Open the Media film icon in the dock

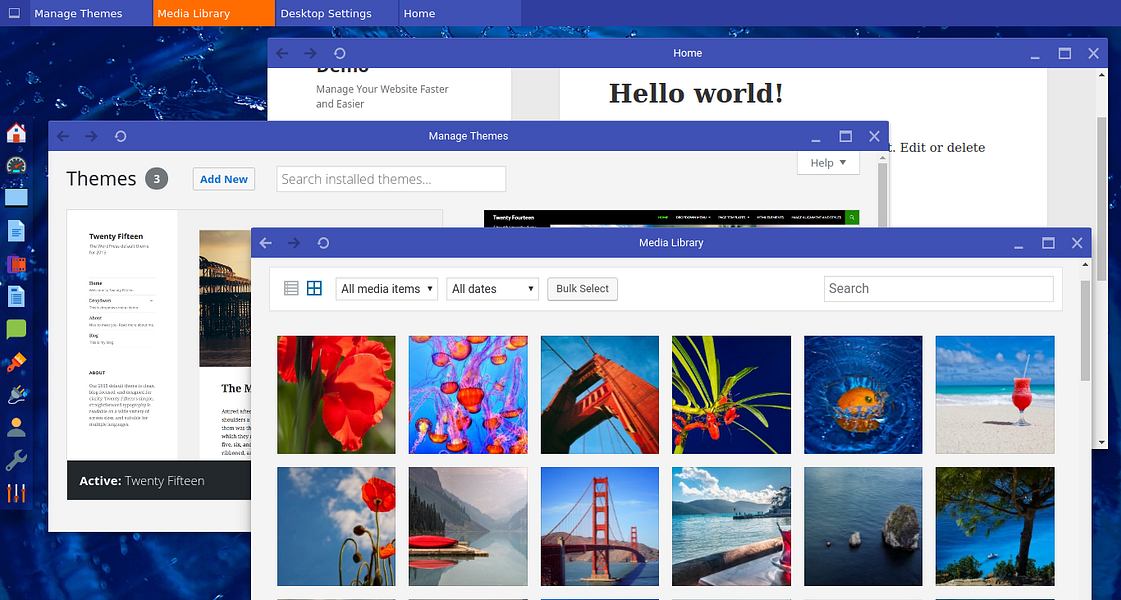[x=16, y=264]
